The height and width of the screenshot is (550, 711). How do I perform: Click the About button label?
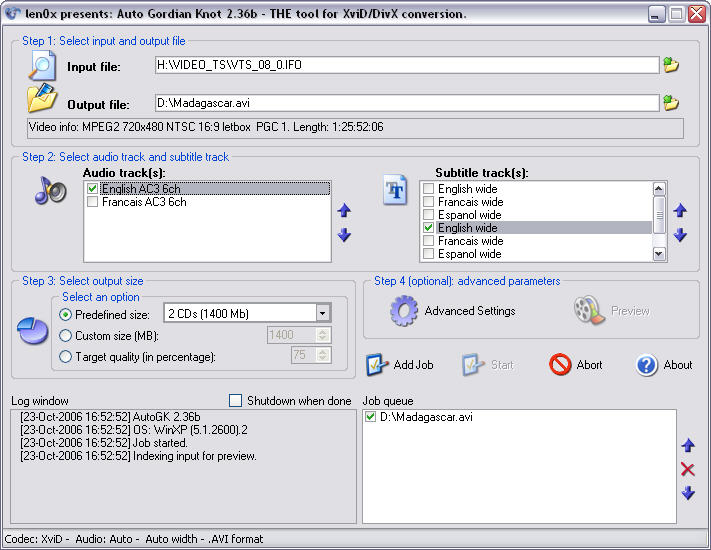pos(678,365)
